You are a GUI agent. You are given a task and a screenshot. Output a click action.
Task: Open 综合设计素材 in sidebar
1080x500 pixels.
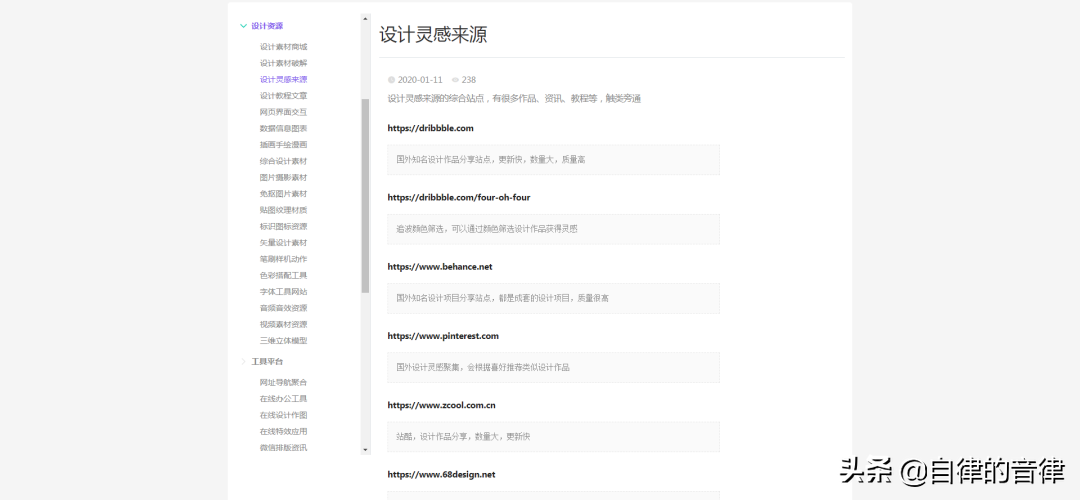pos(284,161)
